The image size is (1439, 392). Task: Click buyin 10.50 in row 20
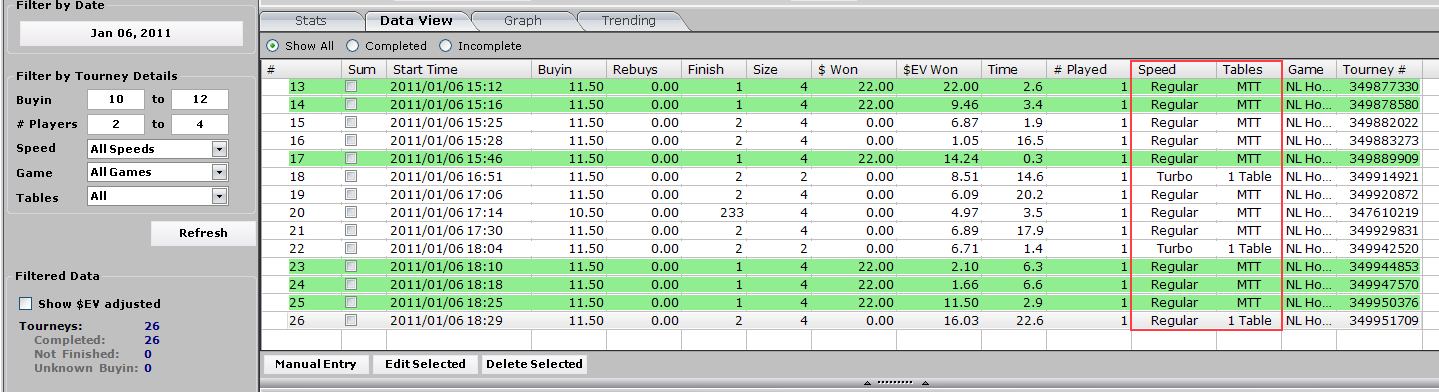(x=586, y=213)
